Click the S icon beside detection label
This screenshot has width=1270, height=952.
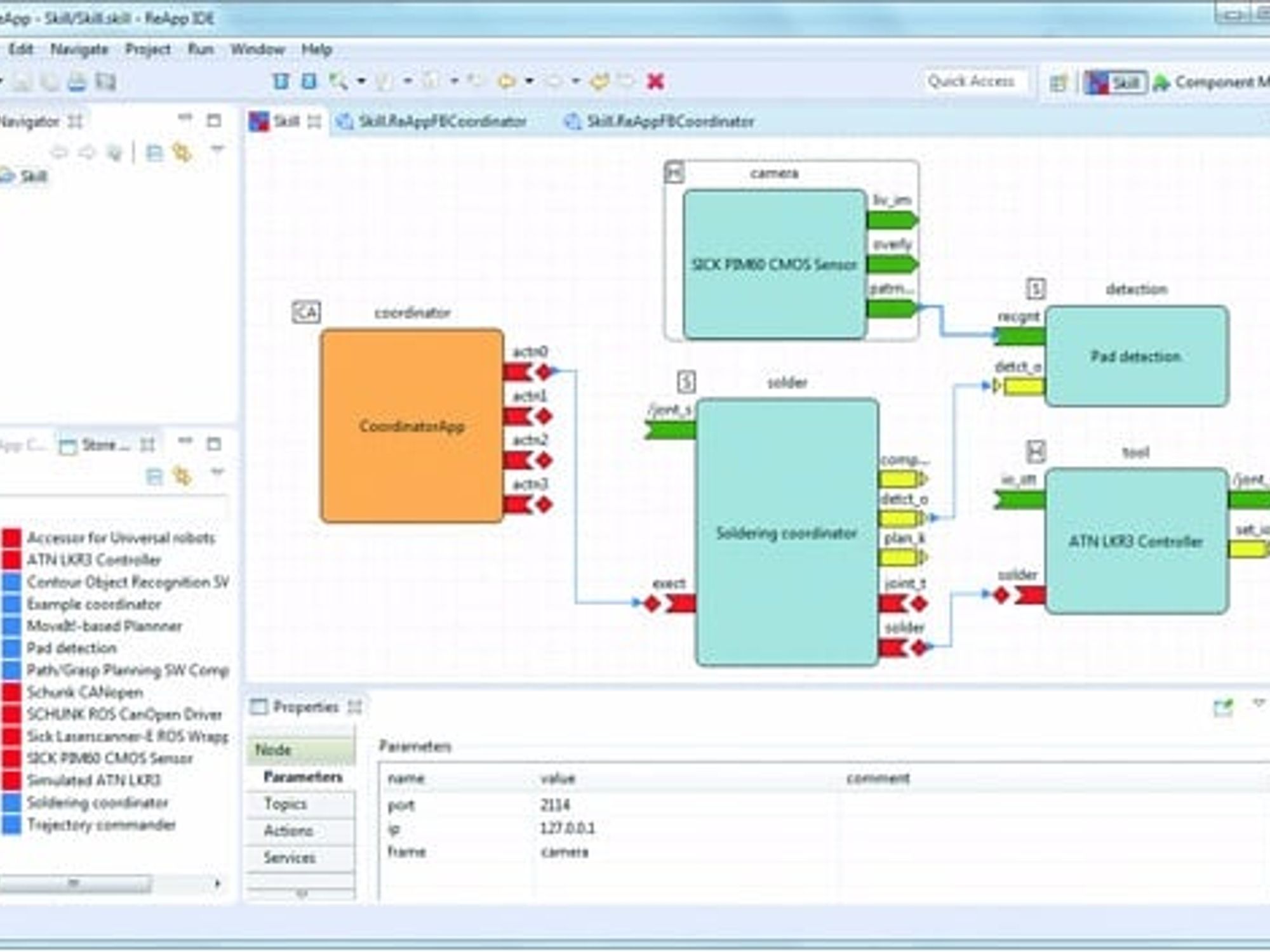[1036, 289]
